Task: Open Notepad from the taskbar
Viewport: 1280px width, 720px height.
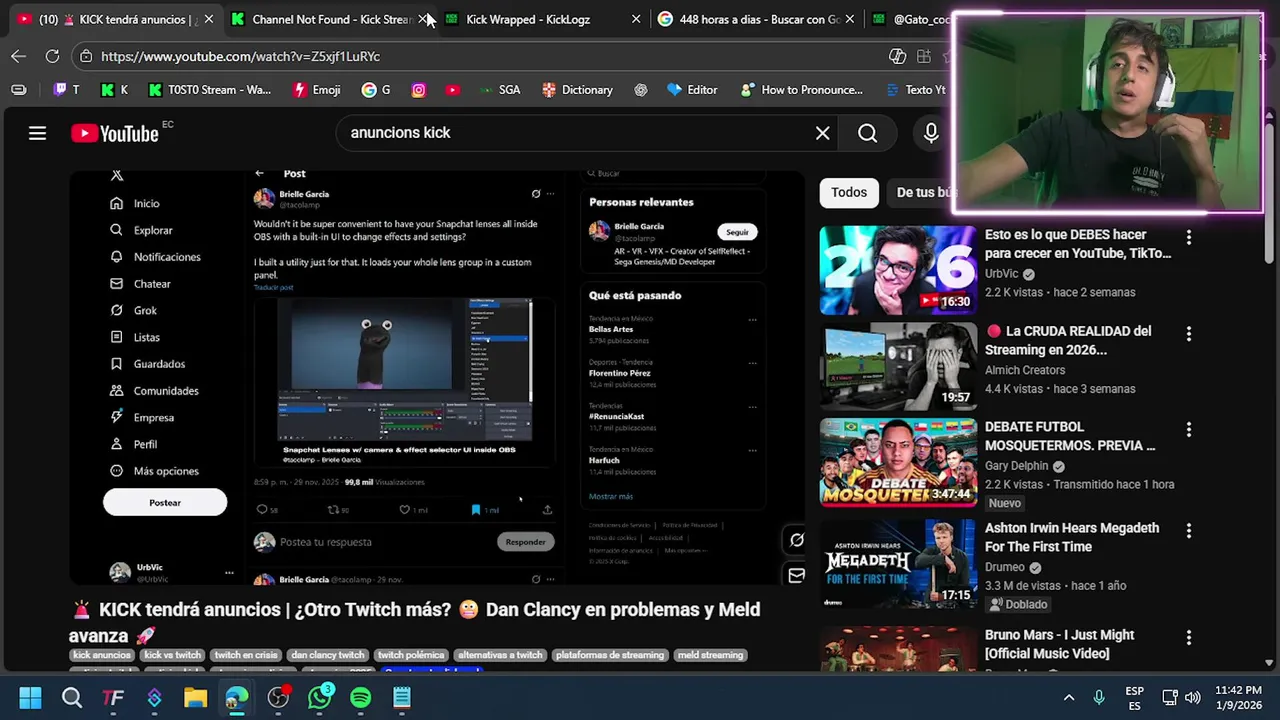Action: pyautogui.click(x=402, y=697)
